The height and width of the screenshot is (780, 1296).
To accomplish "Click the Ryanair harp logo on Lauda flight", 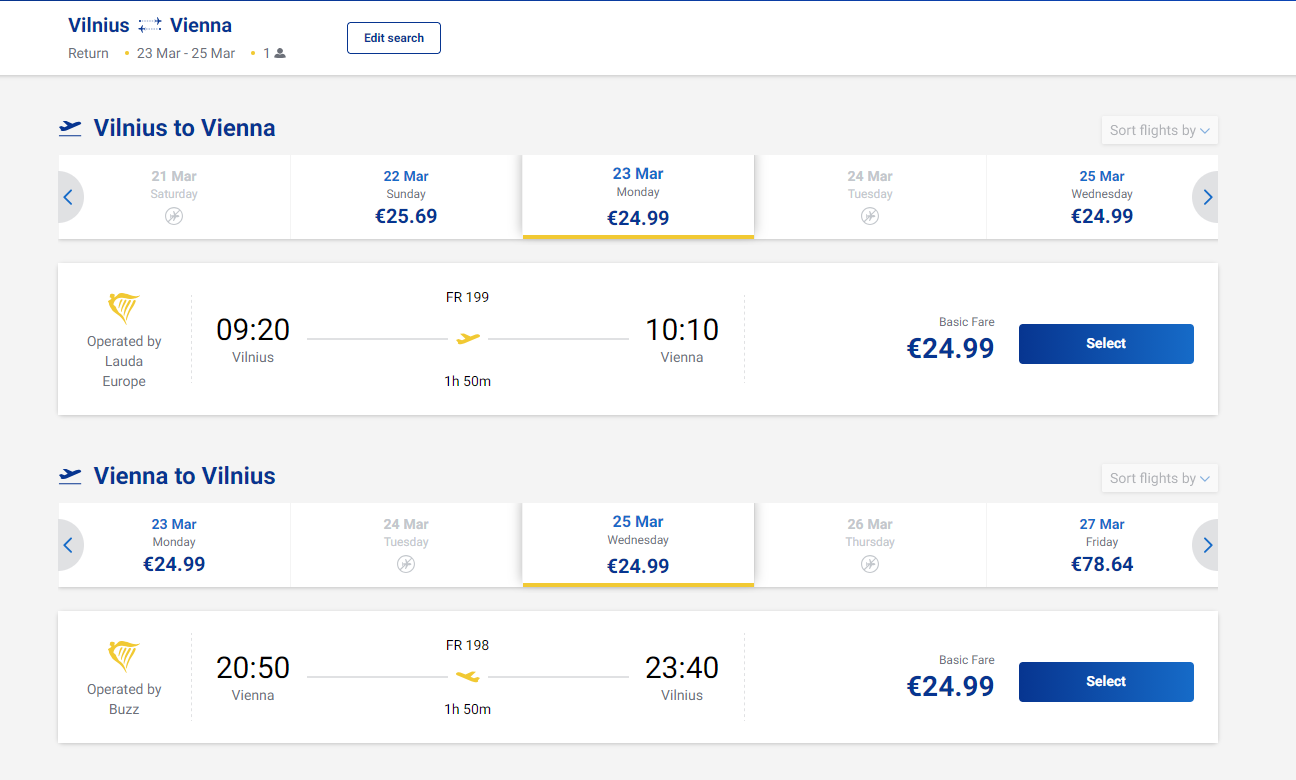I will pyautogui.click(x=124, y=309).
